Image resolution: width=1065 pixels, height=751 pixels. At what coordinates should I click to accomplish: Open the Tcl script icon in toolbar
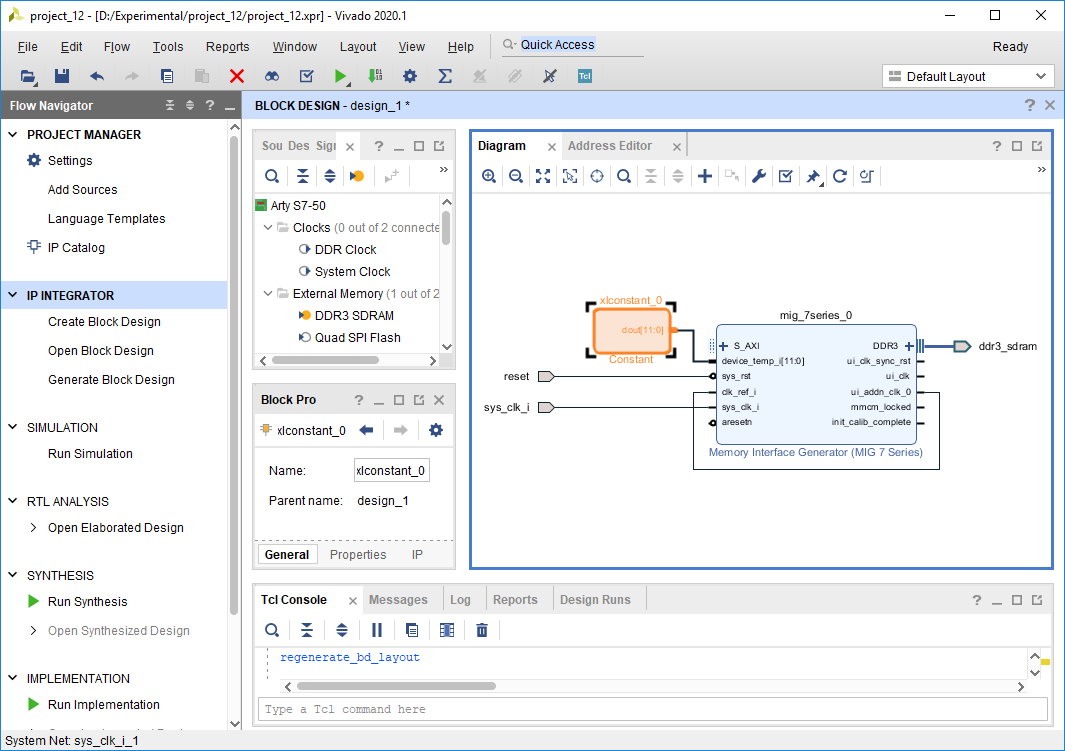click(585, 76)
